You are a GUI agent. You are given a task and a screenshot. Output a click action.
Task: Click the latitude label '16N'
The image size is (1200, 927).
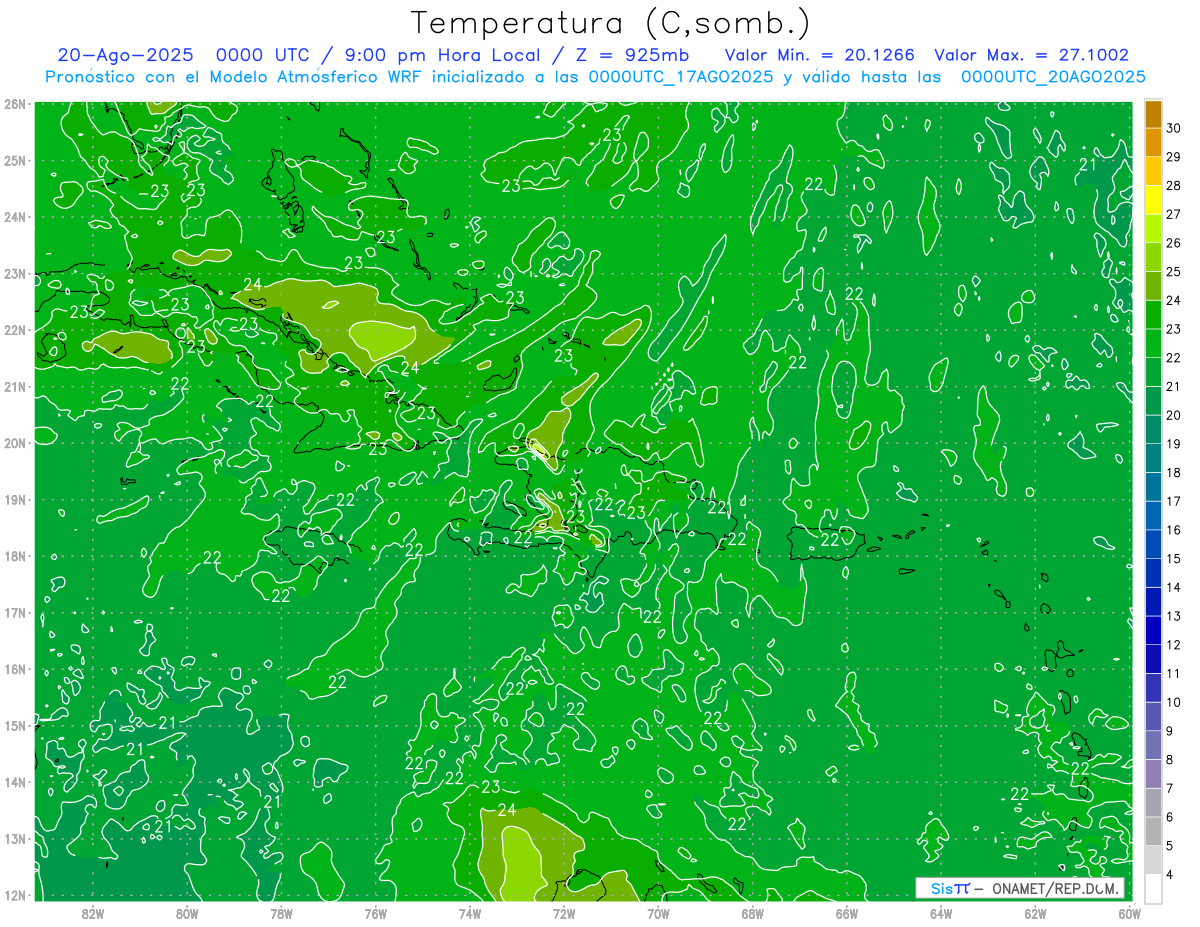(14, 669)
